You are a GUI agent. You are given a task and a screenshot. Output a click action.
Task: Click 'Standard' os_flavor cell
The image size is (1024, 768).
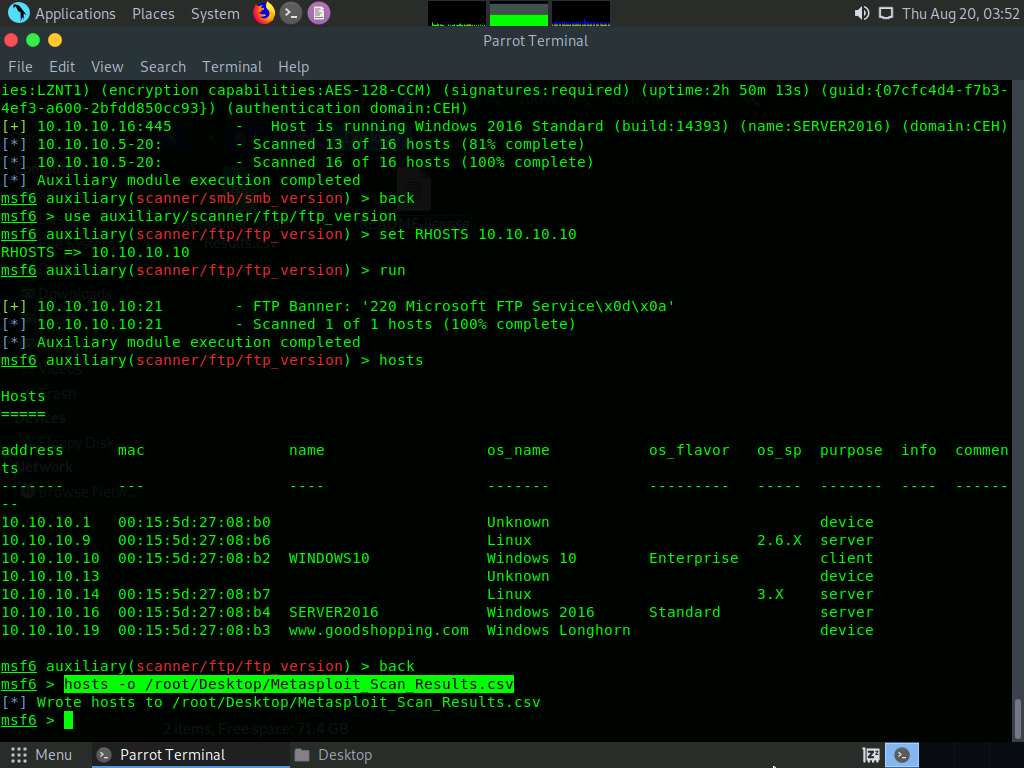[684, 613]
